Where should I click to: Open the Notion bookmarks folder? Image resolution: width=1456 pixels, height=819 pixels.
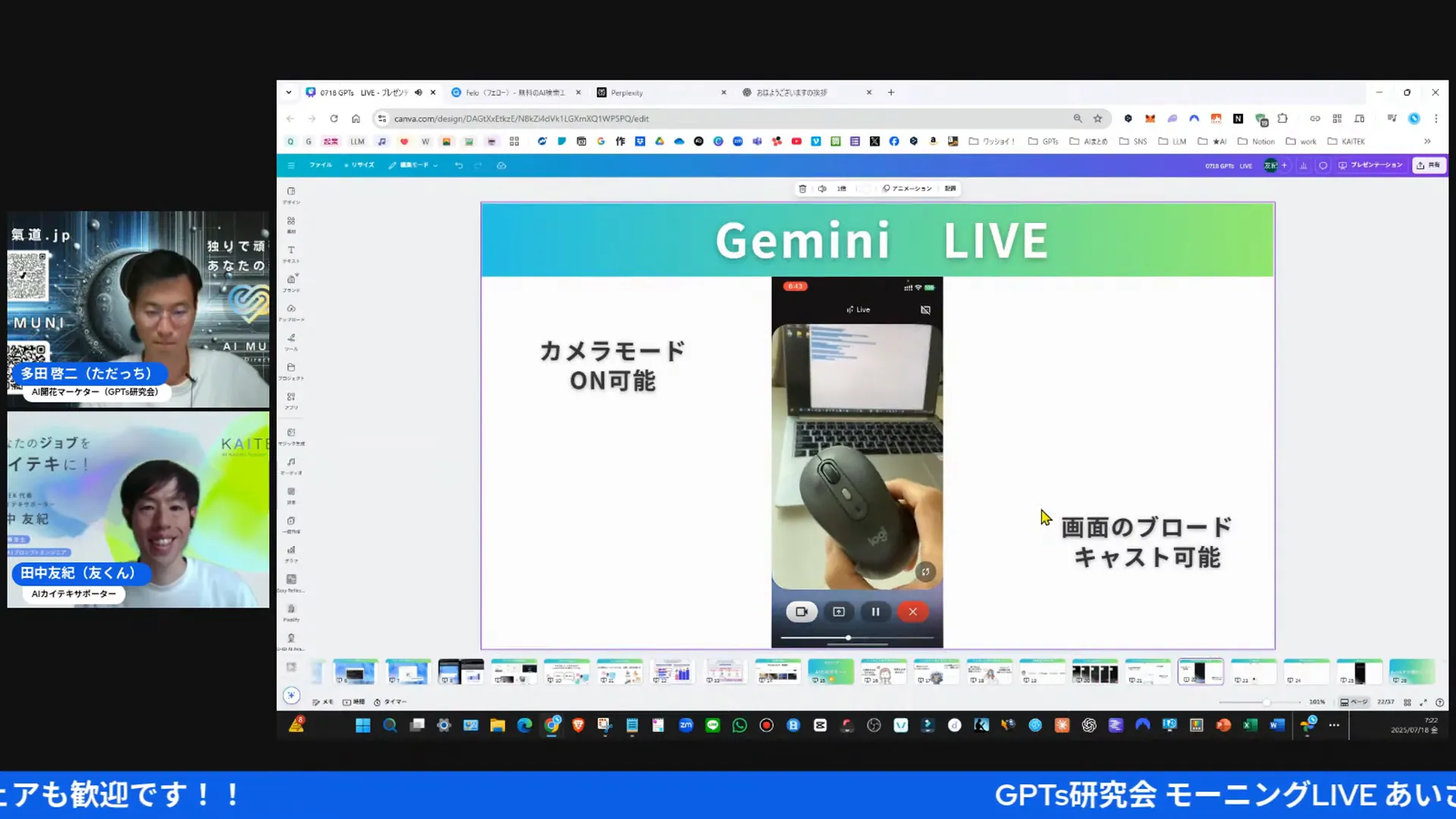pyautogui.click(x=1256, y=142)
